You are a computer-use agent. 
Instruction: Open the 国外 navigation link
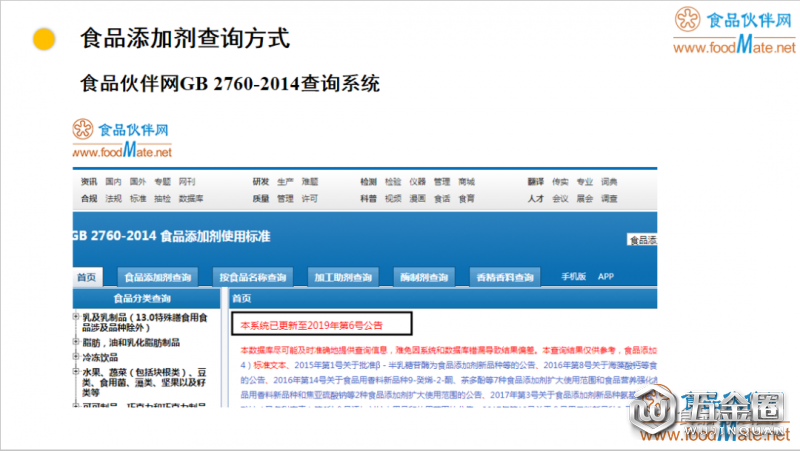coord(138,182)
